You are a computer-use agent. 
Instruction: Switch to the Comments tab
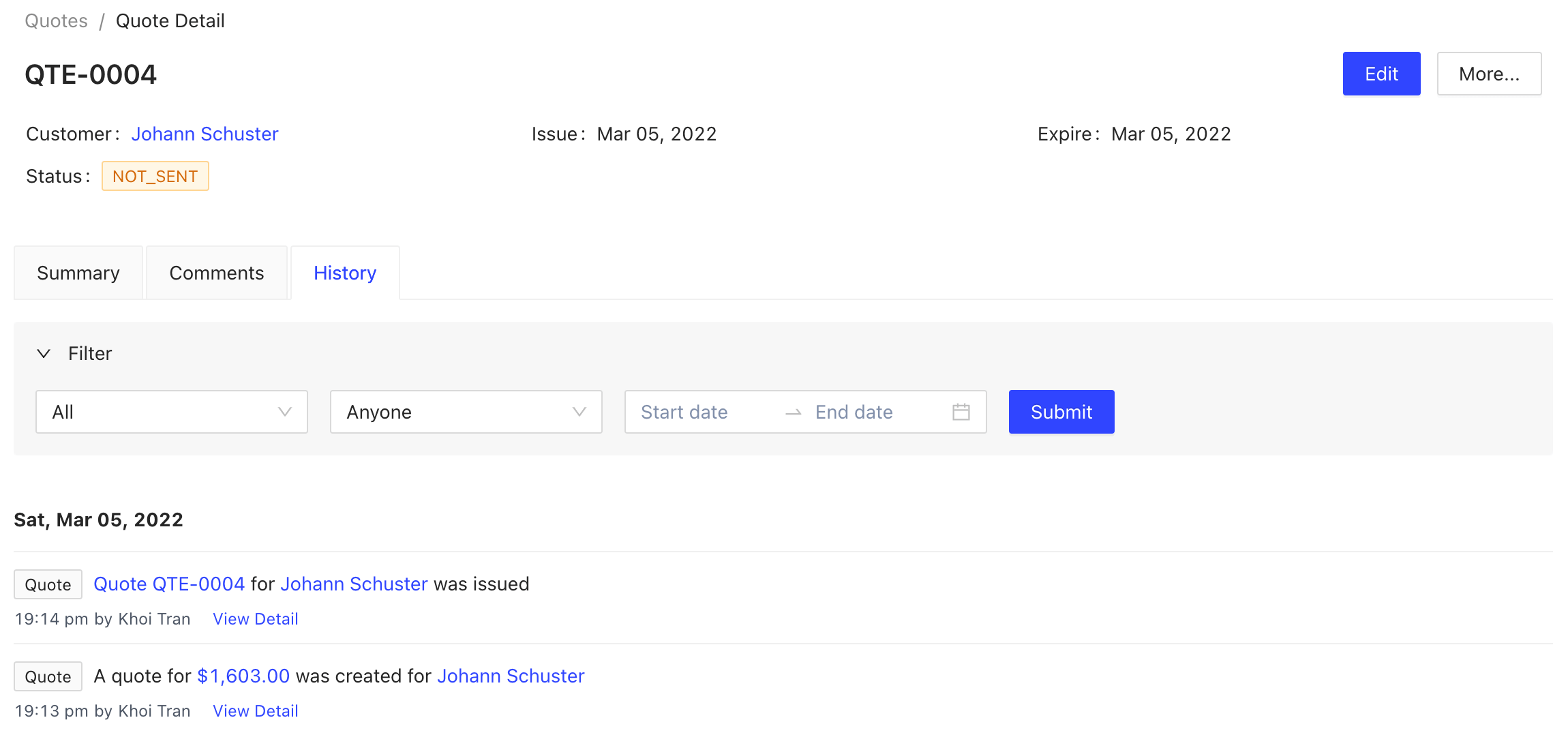coord(216,273)
